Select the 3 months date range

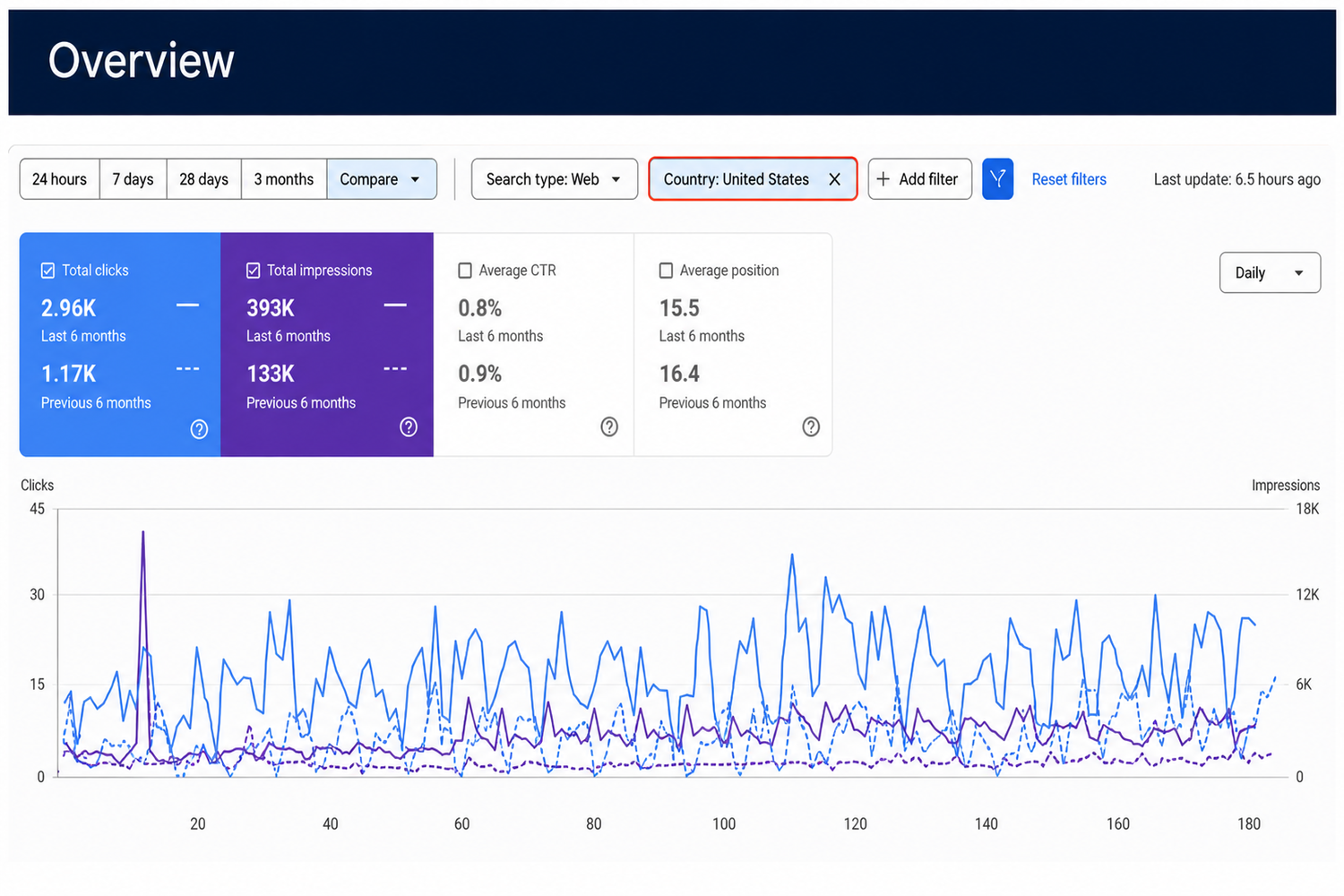pyautogui.click(x=284, y=179)
